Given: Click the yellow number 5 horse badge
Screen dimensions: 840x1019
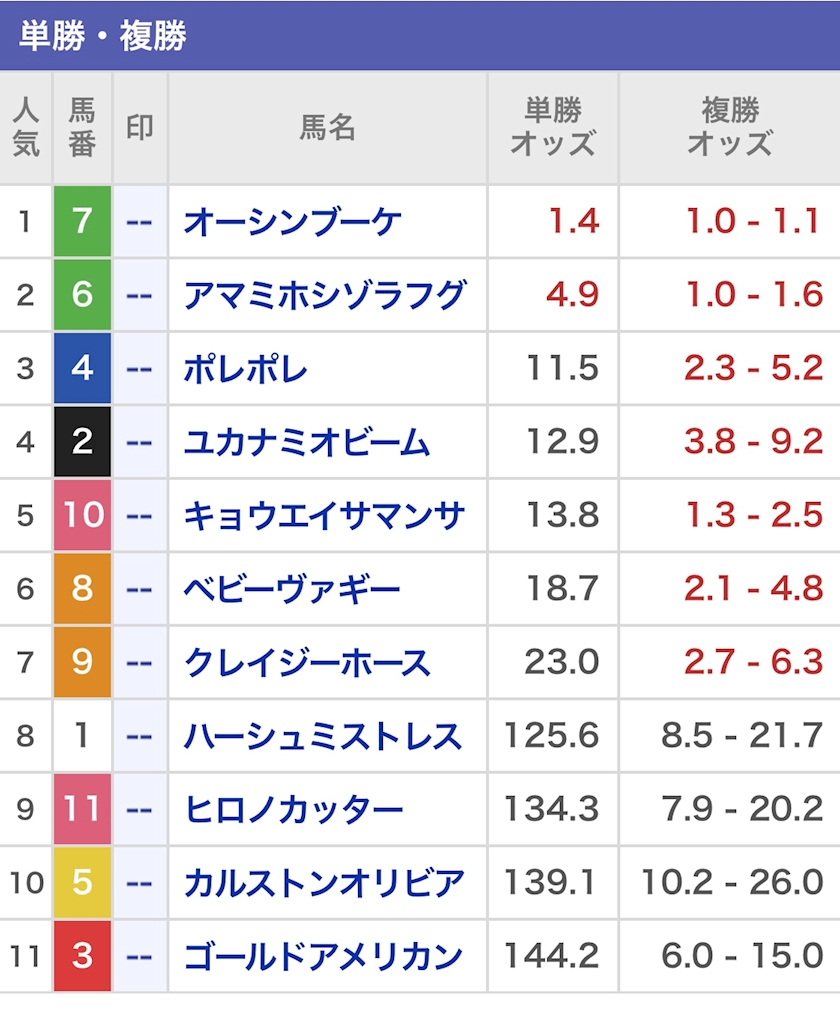Looking at the screenshot, I should pyautogui.click(x=82, y=882).
